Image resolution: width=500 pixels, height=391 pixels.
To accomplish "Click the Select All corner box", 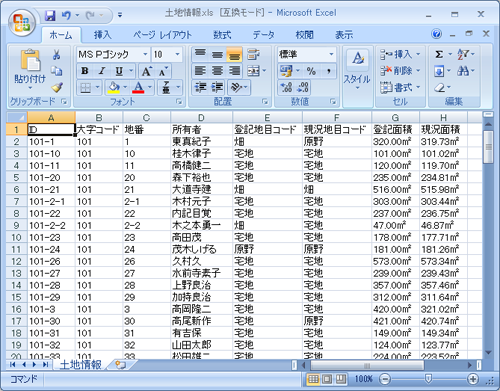I will point(17,117).
